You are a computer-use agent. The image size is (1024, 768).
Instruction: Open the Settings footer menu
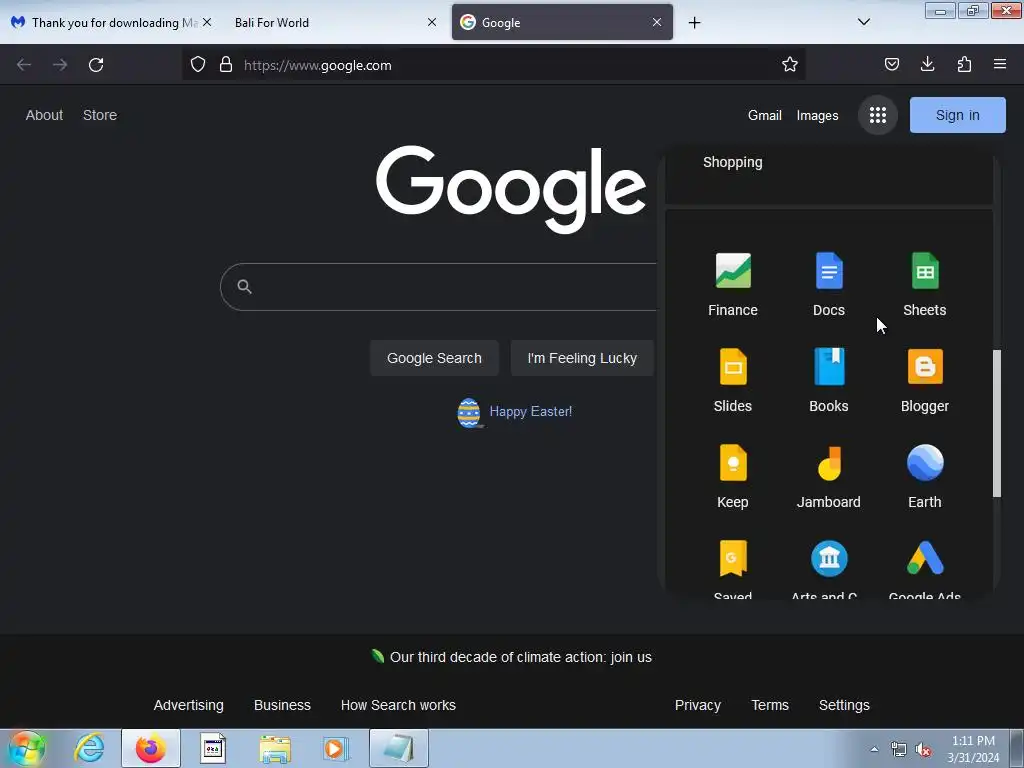pyautogui.click(x=844, y=705)
